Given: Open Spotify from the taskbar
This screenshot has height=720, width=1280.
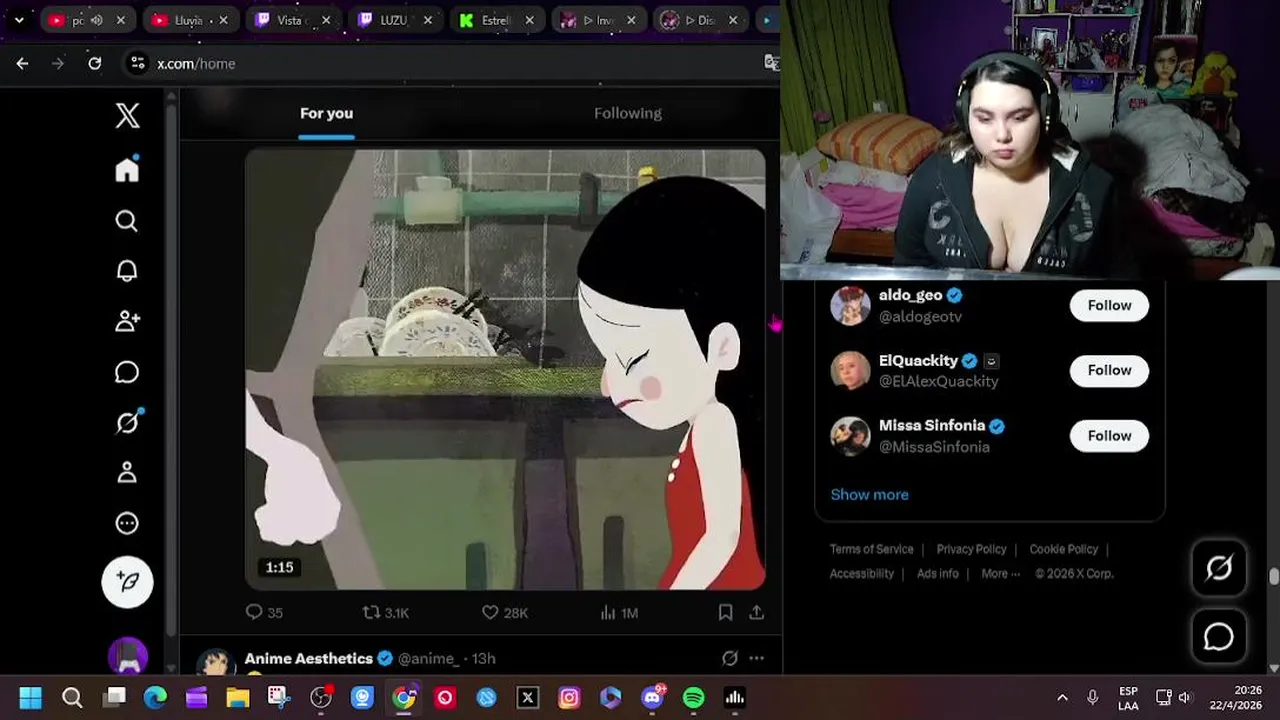Looking at the screenshot, I should [x=693, y=698].
